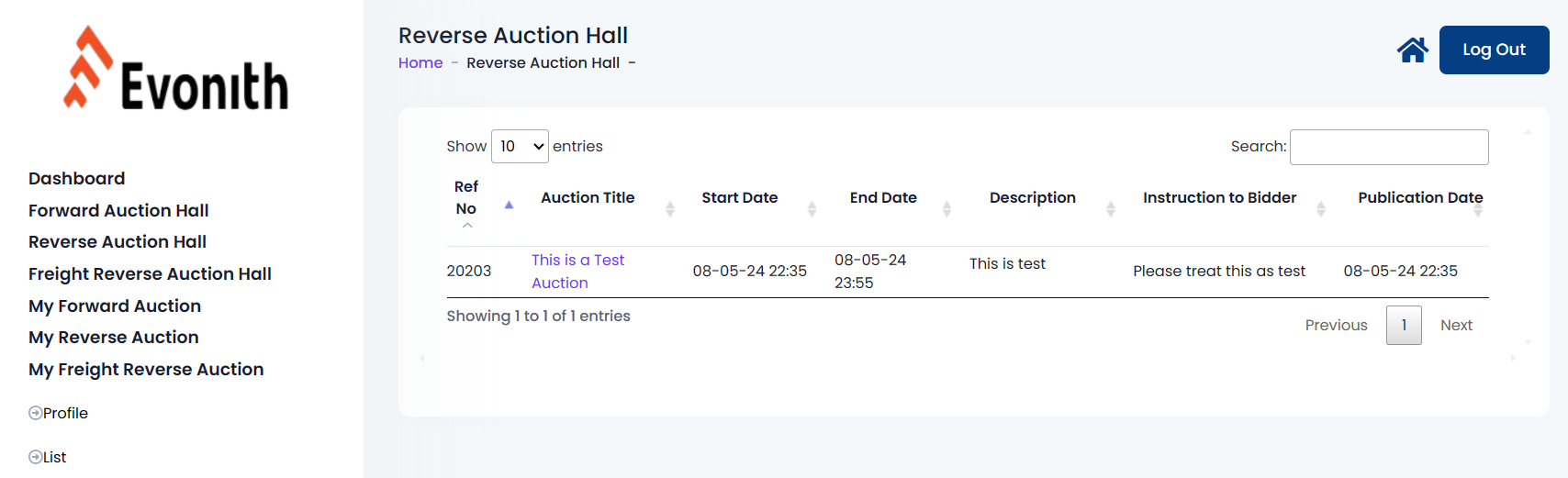This screenshot has width=1568, height=478.
Task: Click the Search input field
Action: tap(1388, 147)
